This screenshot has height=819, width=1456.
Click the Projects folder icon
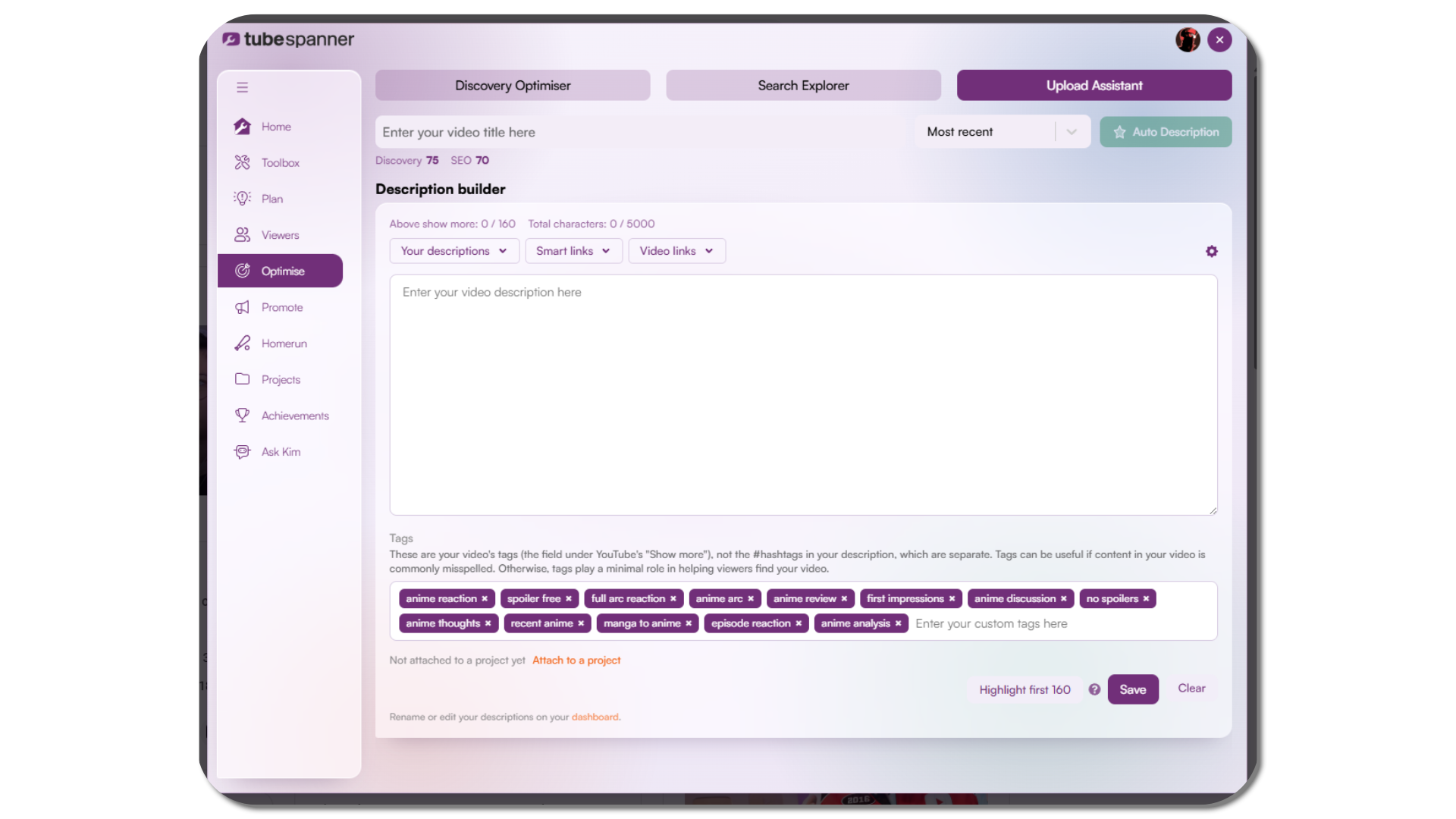point(242,379)
